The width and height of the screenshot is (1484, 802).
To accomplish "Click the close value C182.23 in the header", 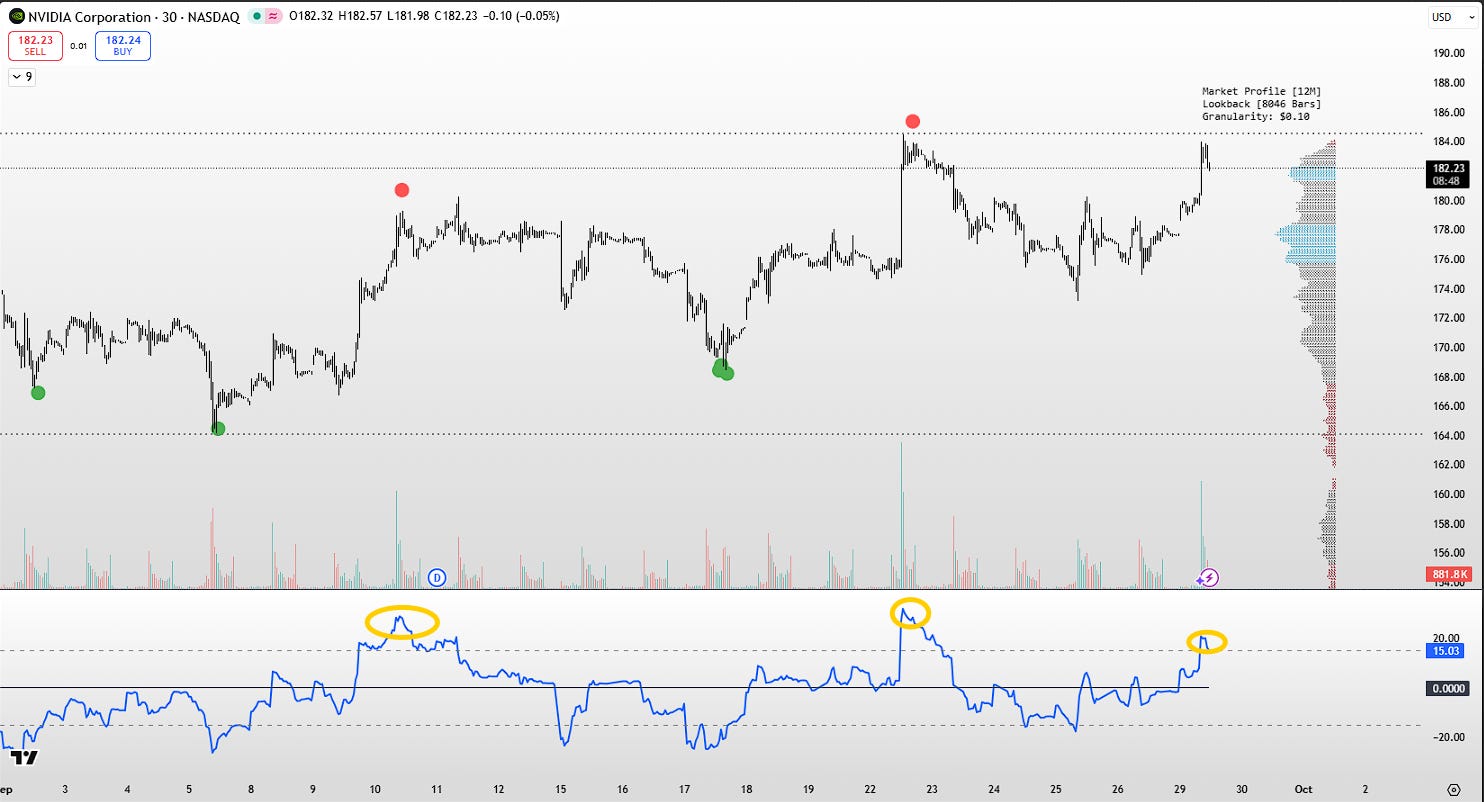I will click(x=454, y=17).
